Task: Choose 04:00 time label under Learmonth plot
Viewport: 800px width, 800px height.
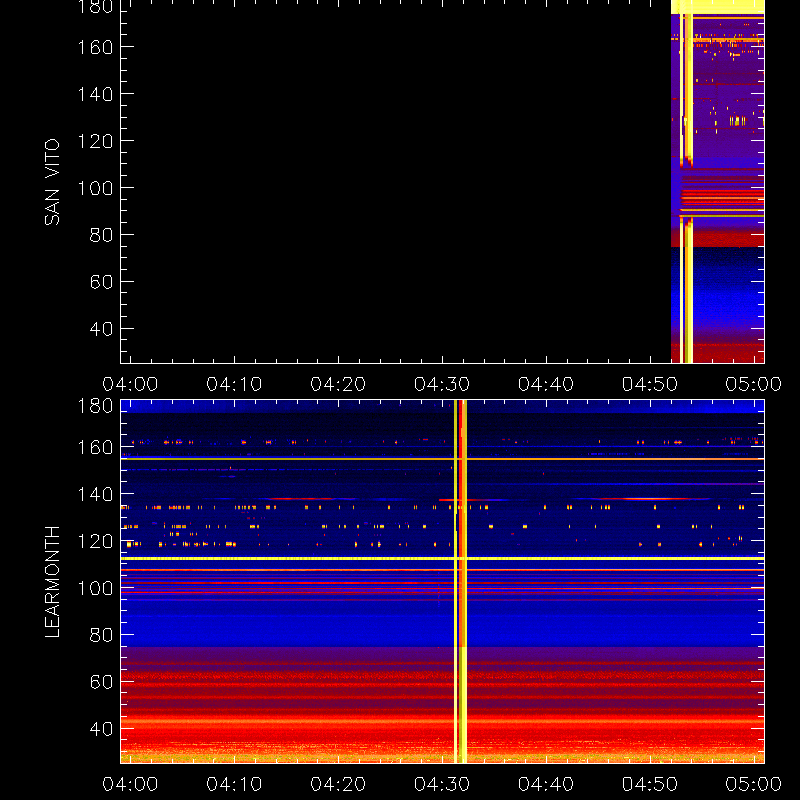Action: pyautogui.click(x=130, y=784)
